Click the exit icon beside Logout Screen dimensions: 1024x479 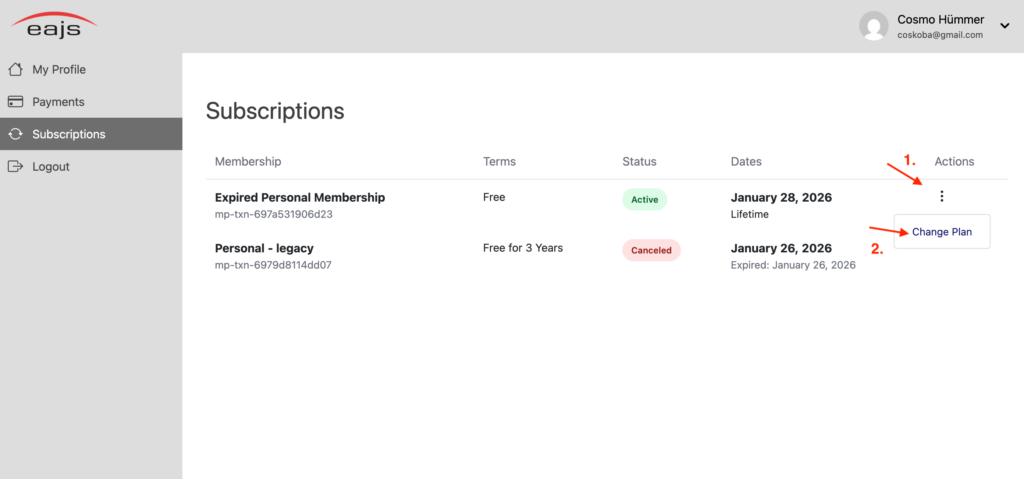coord(15,167)
